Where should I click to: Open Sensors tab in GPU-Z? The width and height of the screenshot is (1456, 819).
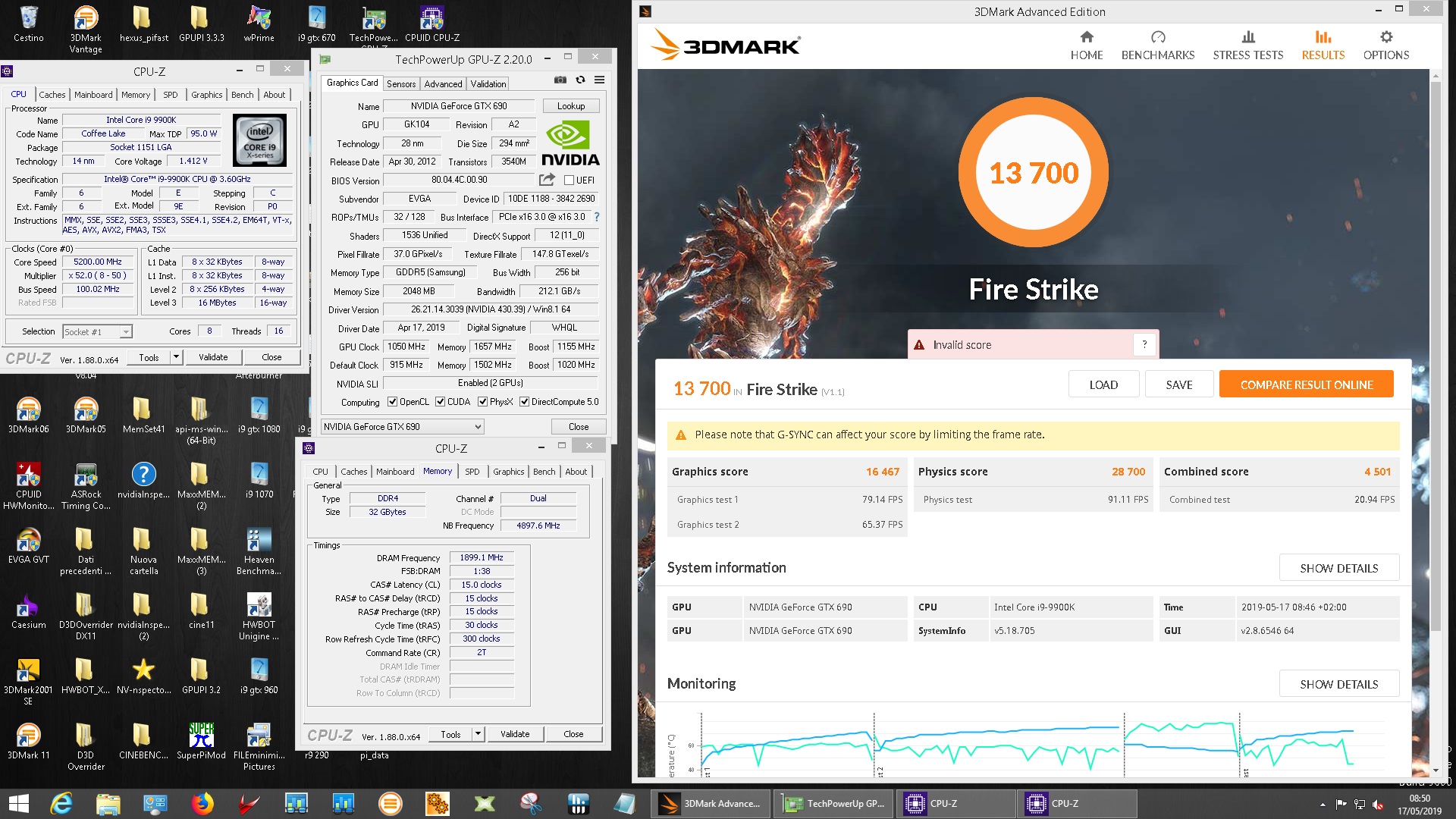[x=401, y=84]
